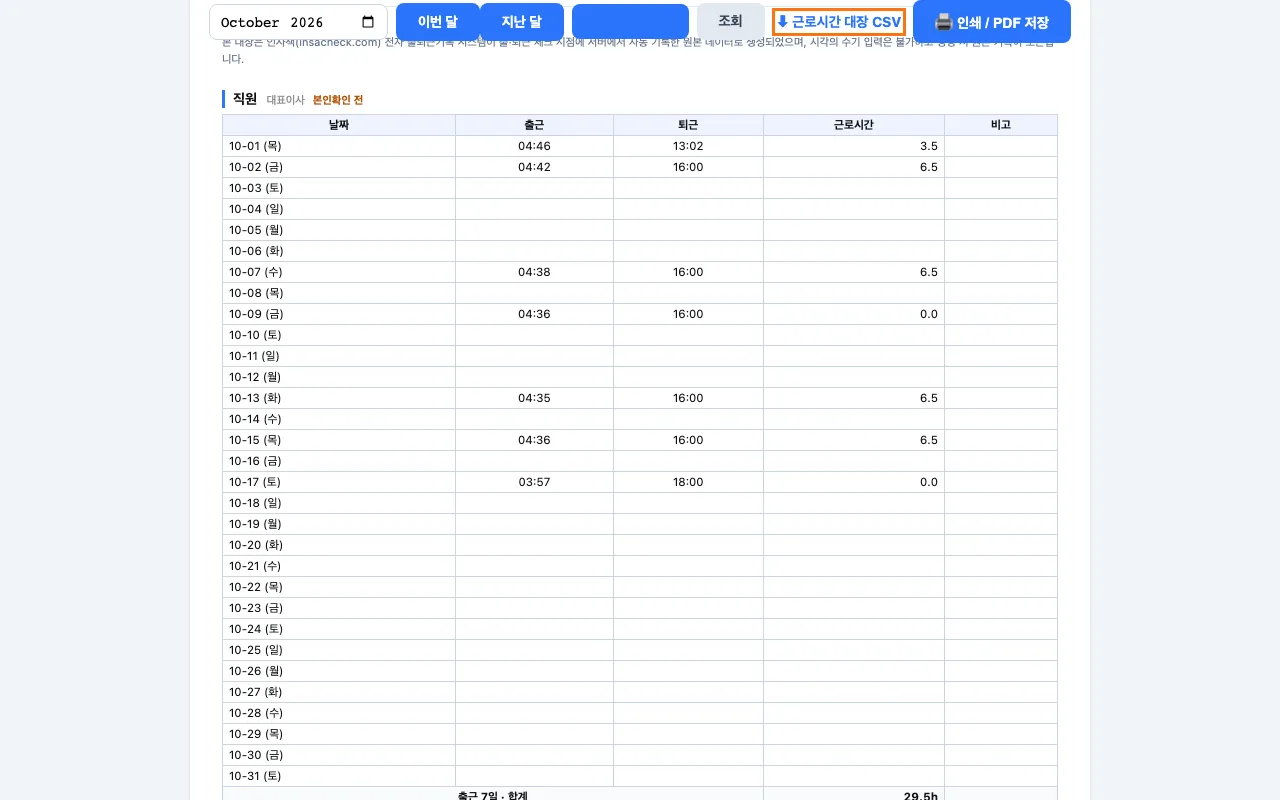
Task: Click the 03:57 clock-in time
Action: (x=534, y=482)
